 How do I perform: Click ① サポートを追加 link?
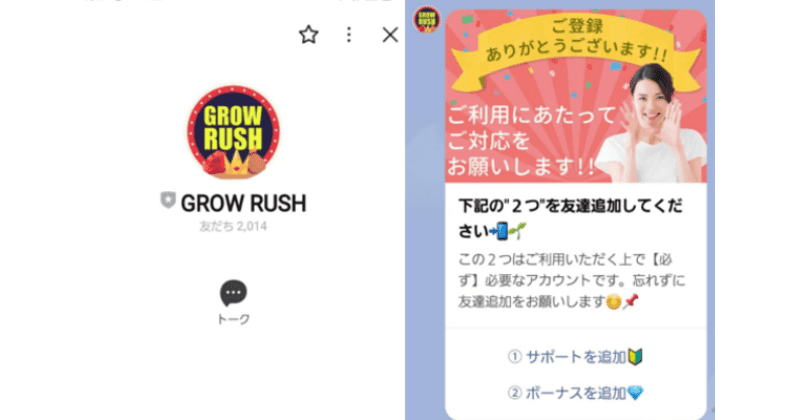coord(575,357)
